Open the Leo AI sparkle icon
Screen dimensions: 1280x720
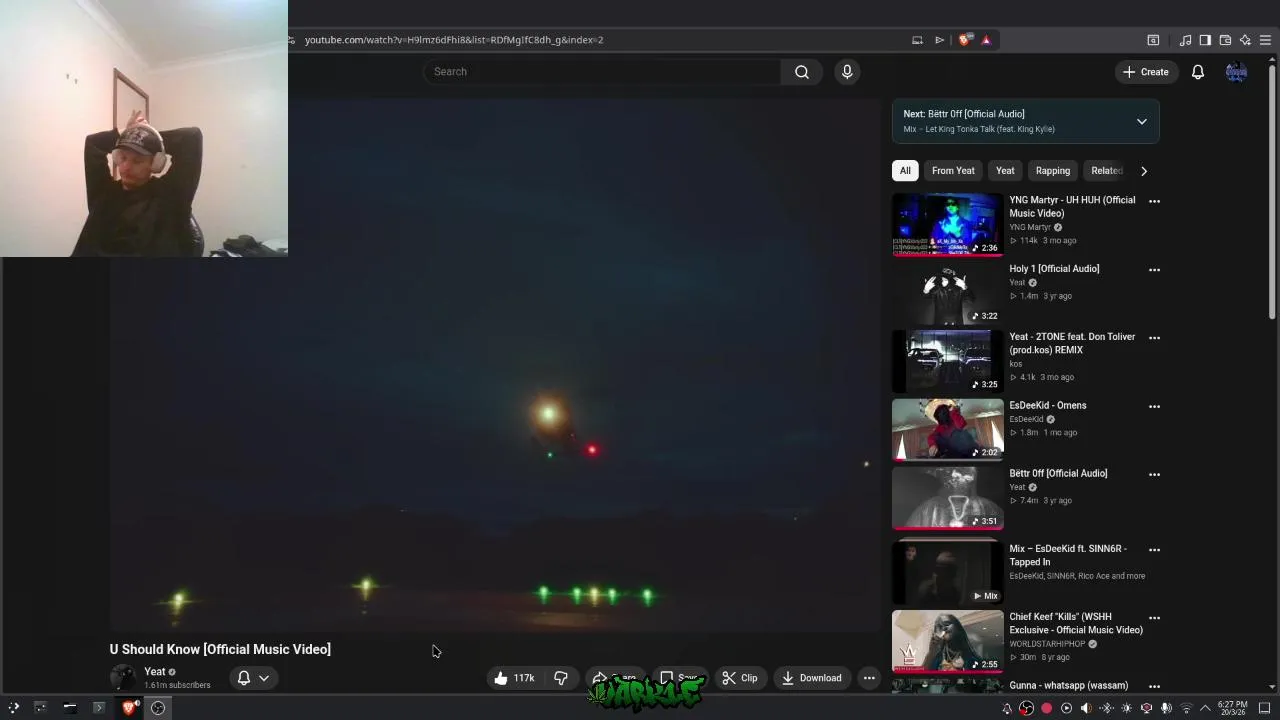pyautogui.click(x=1245, y=40)
